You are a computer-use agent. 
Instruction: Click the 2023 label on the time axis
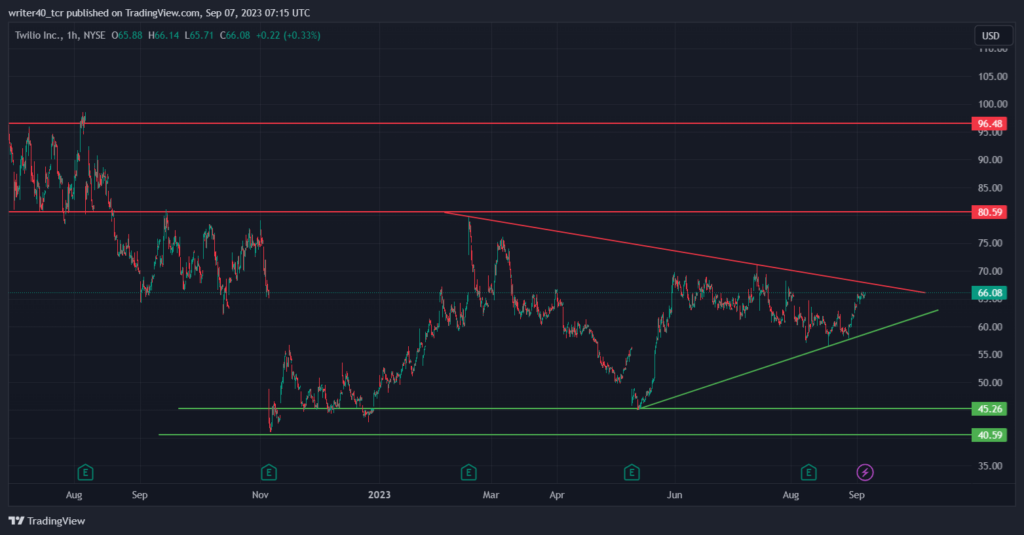point(379,494)
